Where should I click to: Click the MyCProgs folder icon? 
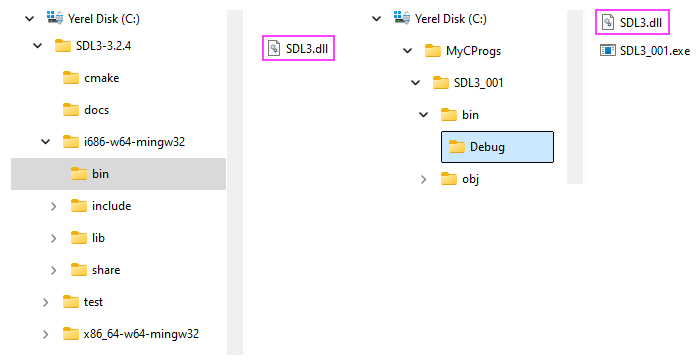(433, 51)
